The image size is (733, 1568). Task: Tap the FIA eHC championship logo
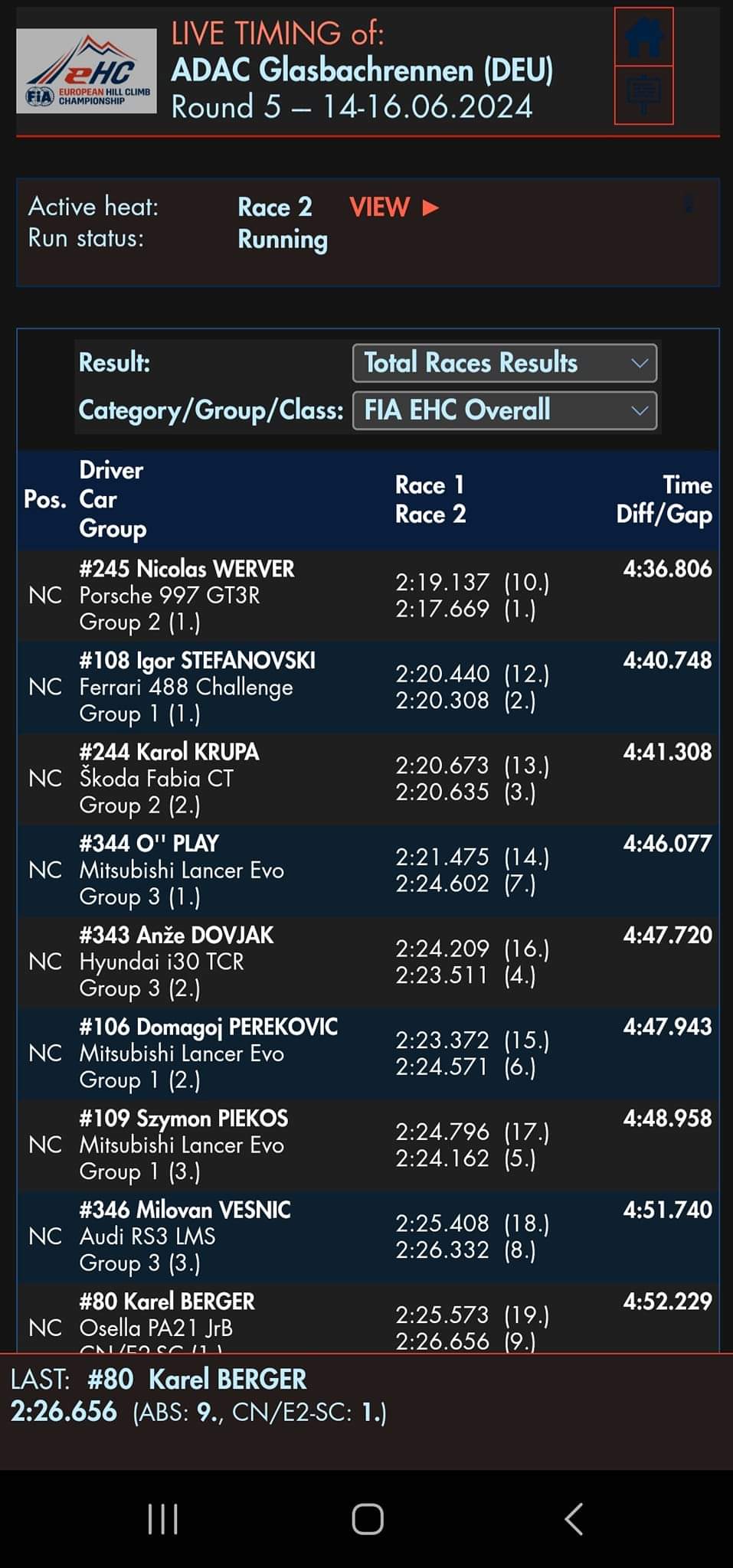tap(87, 71)
